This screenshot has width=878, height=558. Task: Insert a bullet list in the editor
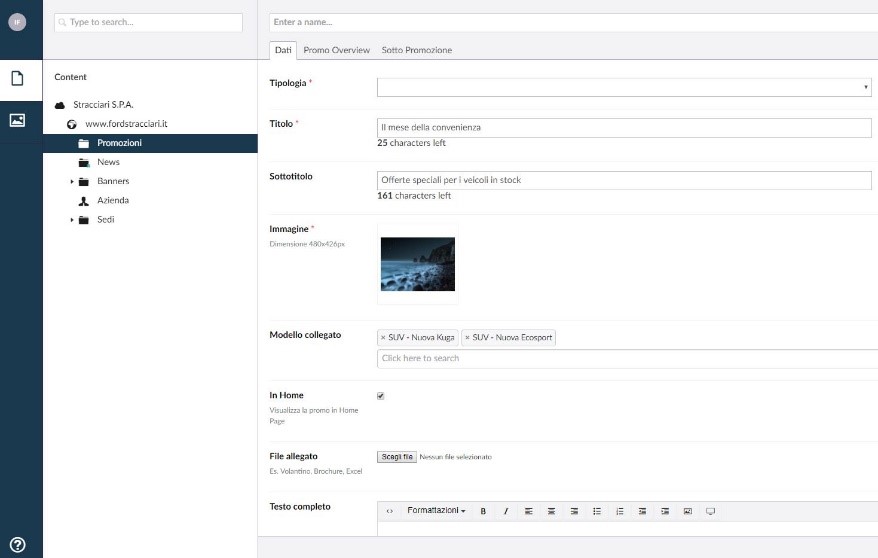(597, 511)
